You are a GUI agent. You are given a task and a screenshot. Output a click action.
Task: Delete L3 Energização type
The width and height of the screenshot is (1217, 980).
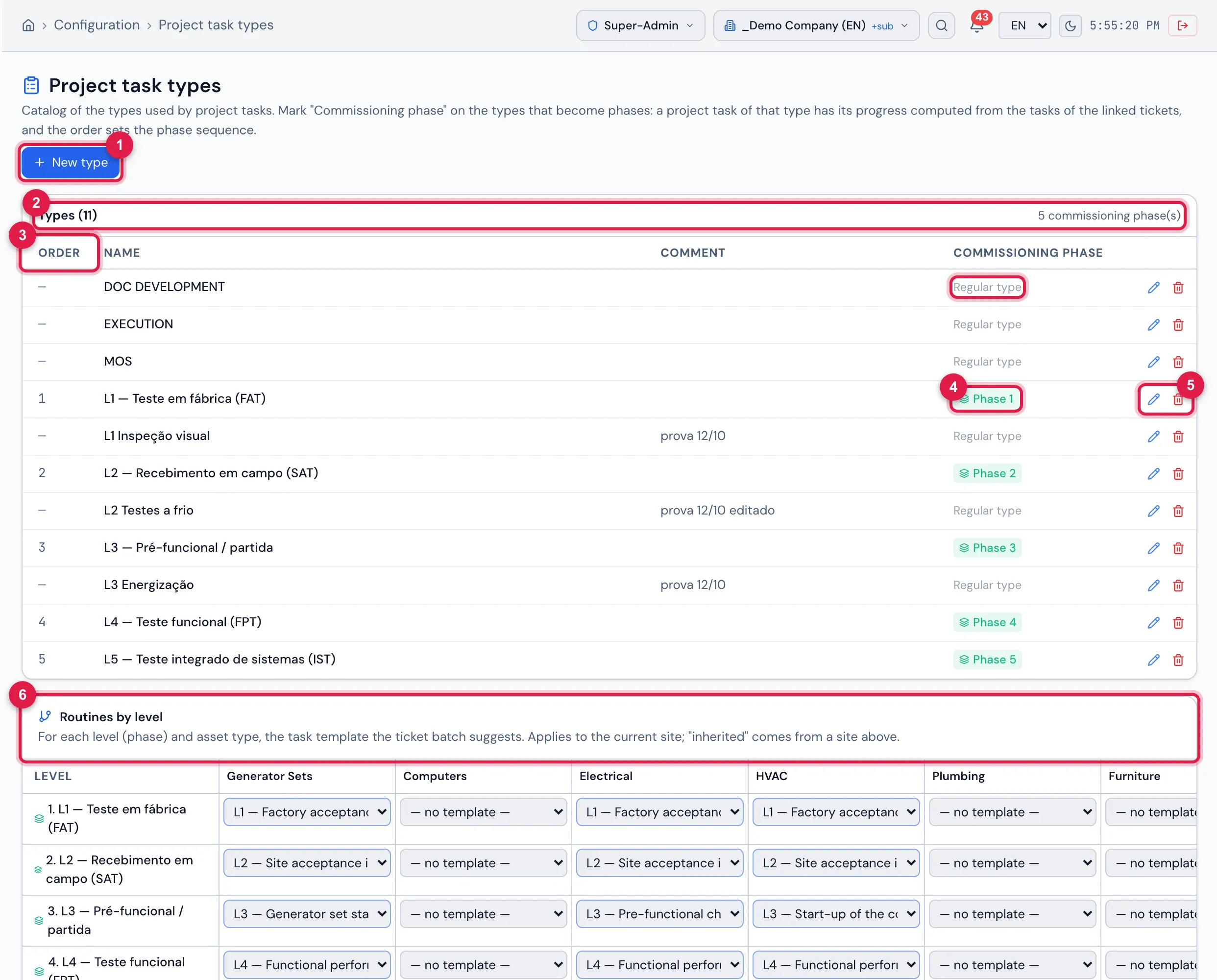(1178, 586)
